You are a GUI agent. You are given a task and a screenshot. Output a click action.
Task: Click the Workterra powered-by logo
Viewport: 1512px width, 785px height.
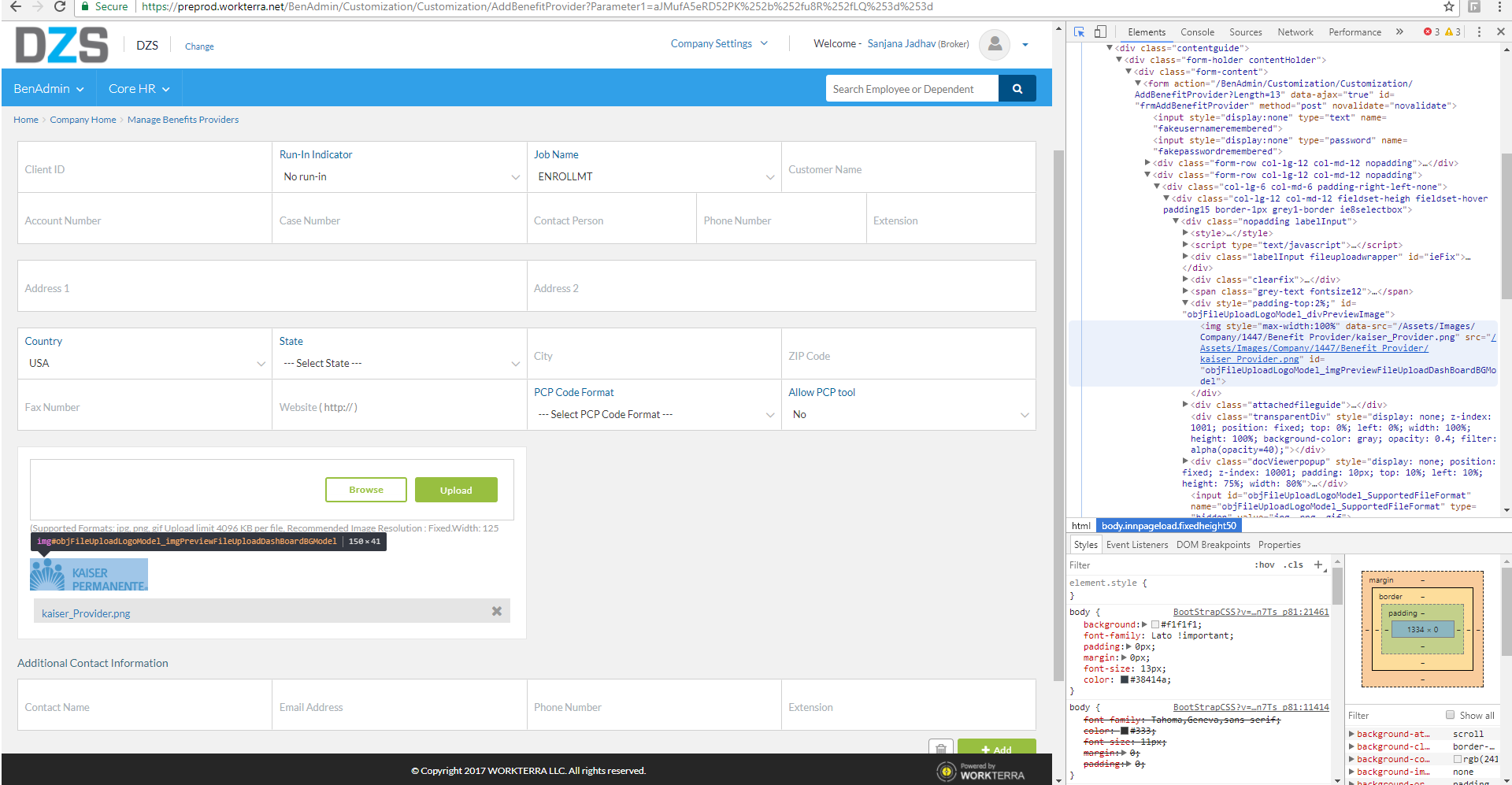tap(980, 772)
